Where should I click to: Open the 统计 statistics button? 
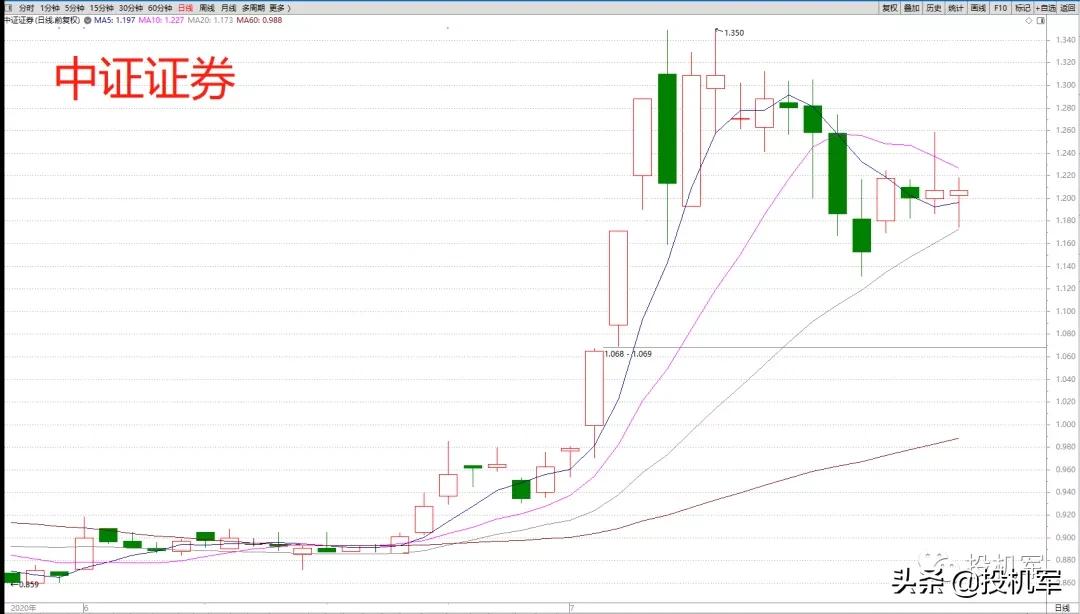point(956,8)
